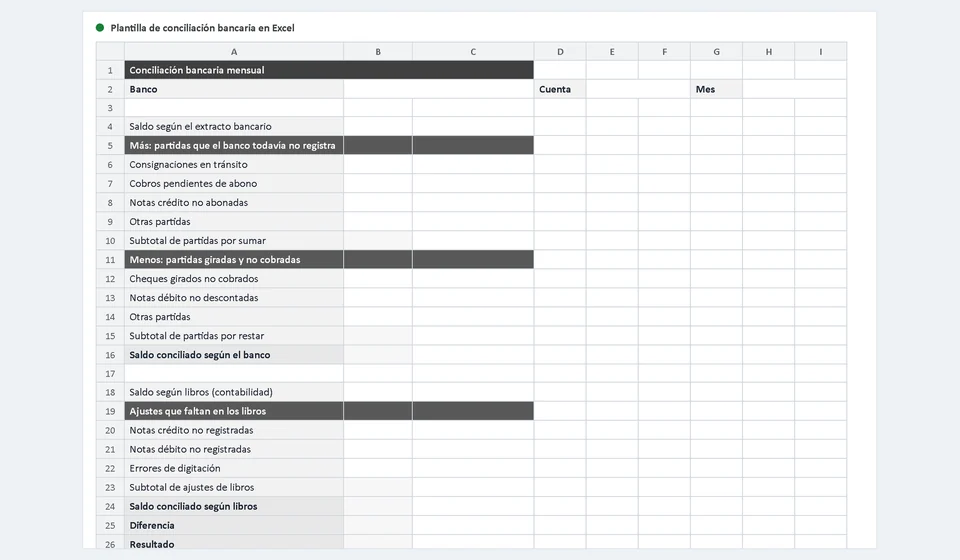960x560 pixels.
Task: Select row 3 header
Action: point(110,108)
